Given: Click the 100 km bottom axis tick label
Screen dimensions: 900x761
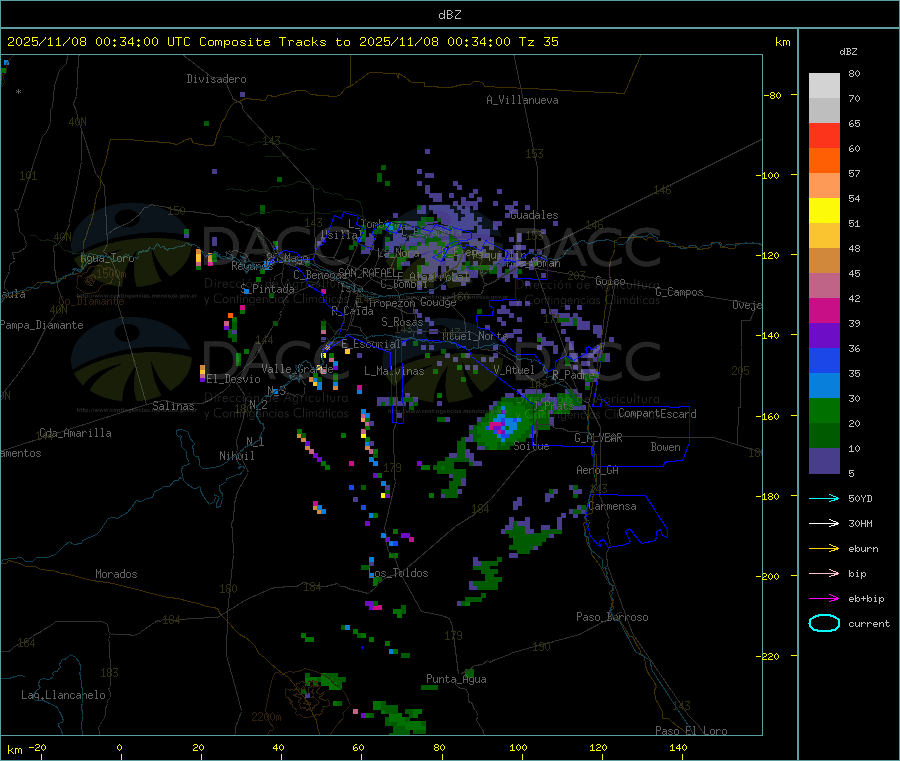Looking at the screenshot, I should pyautogui.click(x=518, y=747).
